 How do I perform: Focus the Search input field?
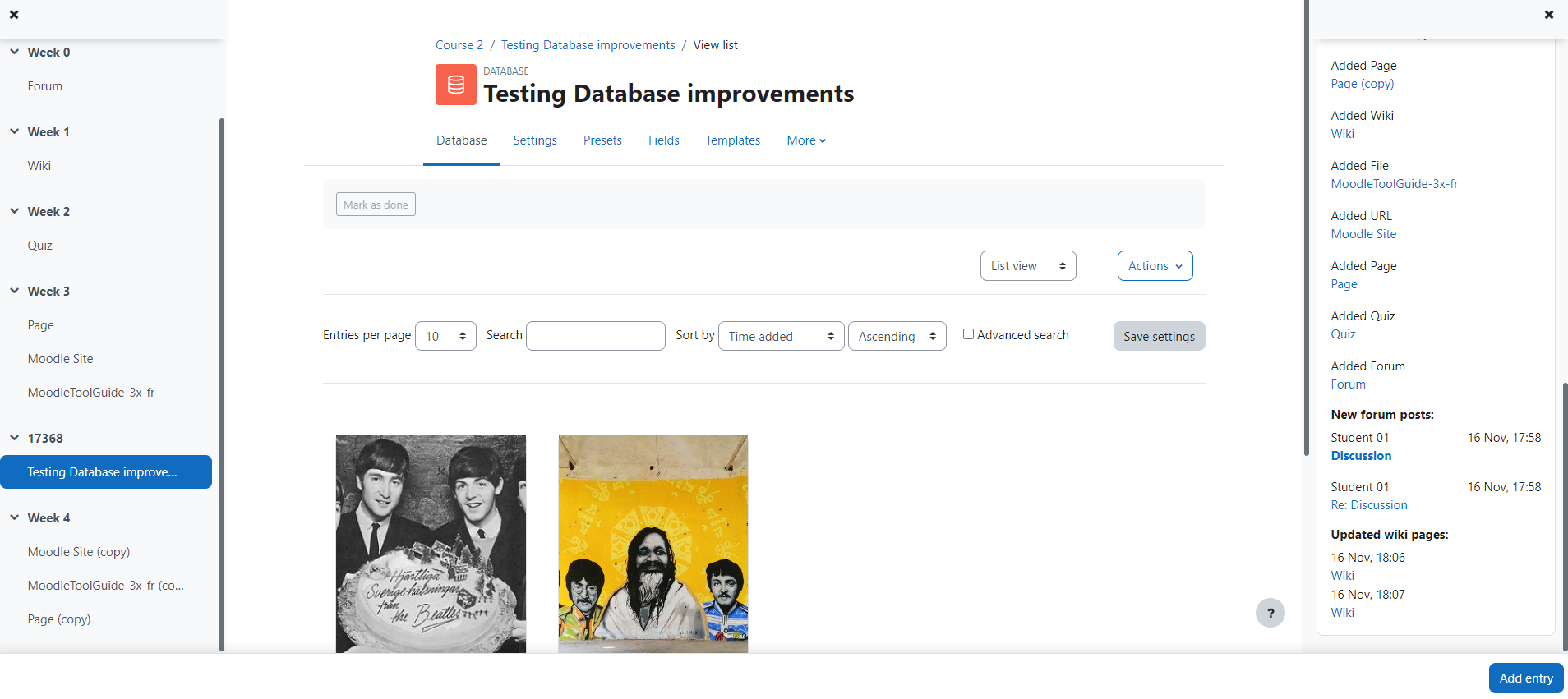pos(596,336)
